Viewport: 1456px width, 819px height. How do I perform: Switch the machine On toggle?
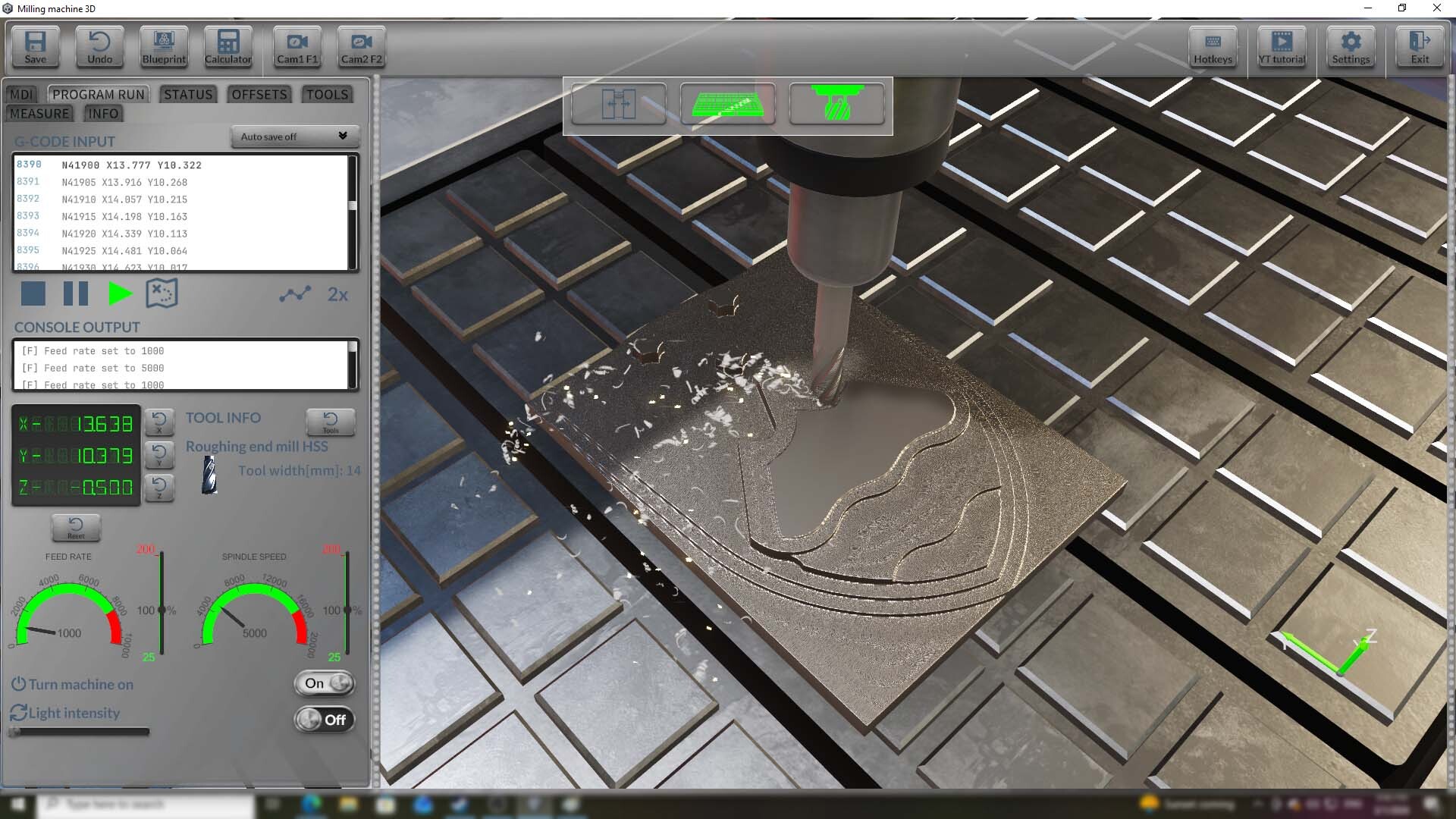(x=324, y=683)
